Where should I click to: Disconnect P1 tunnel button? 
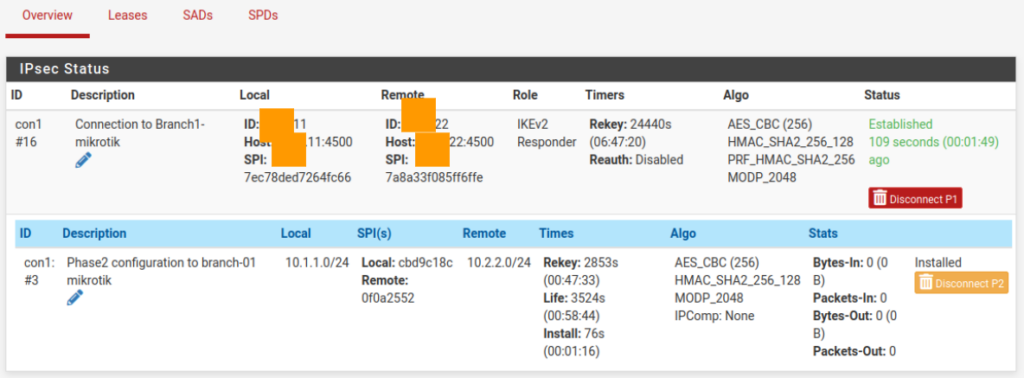[x=916, y=198]
